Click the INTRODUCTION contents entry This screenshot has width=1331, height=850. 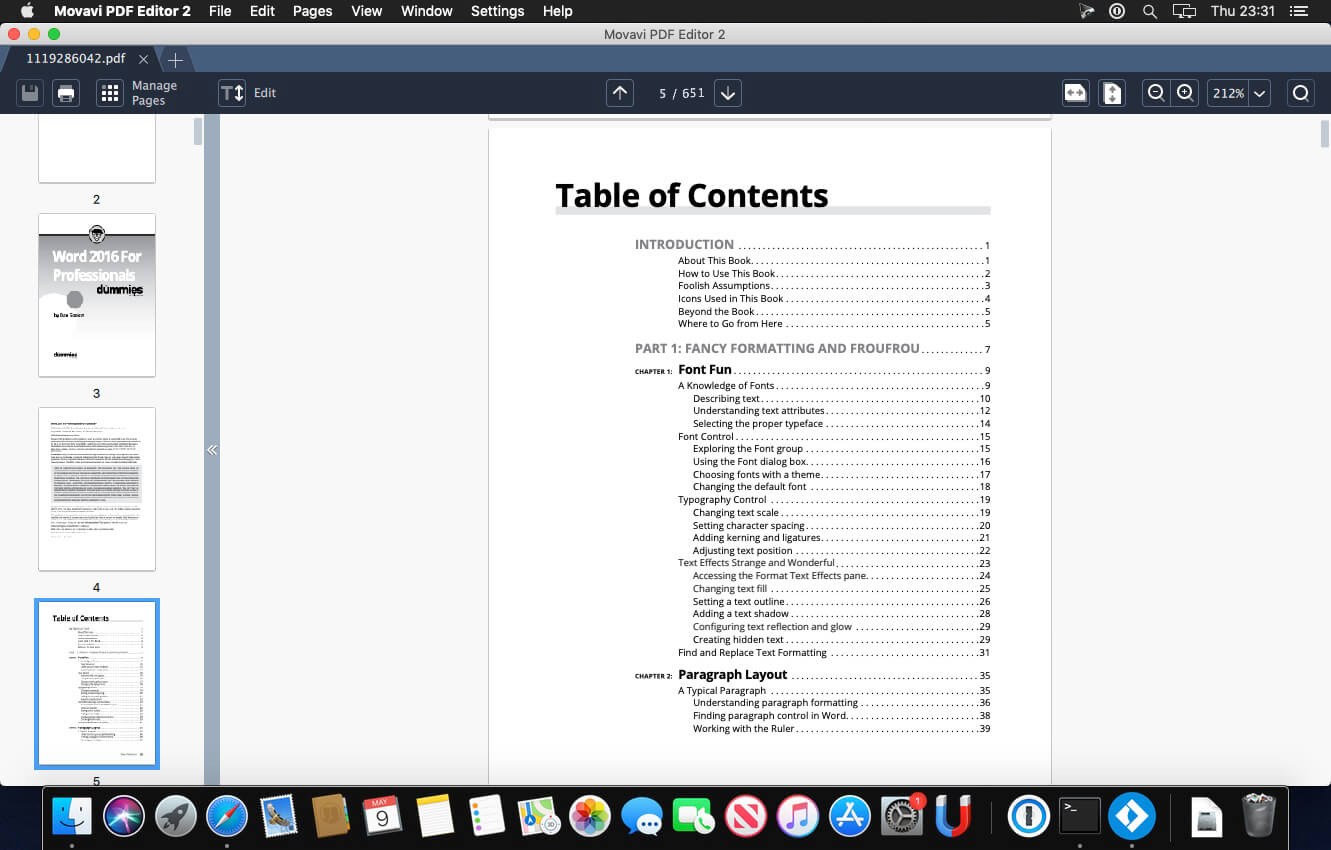pos(684,244)
